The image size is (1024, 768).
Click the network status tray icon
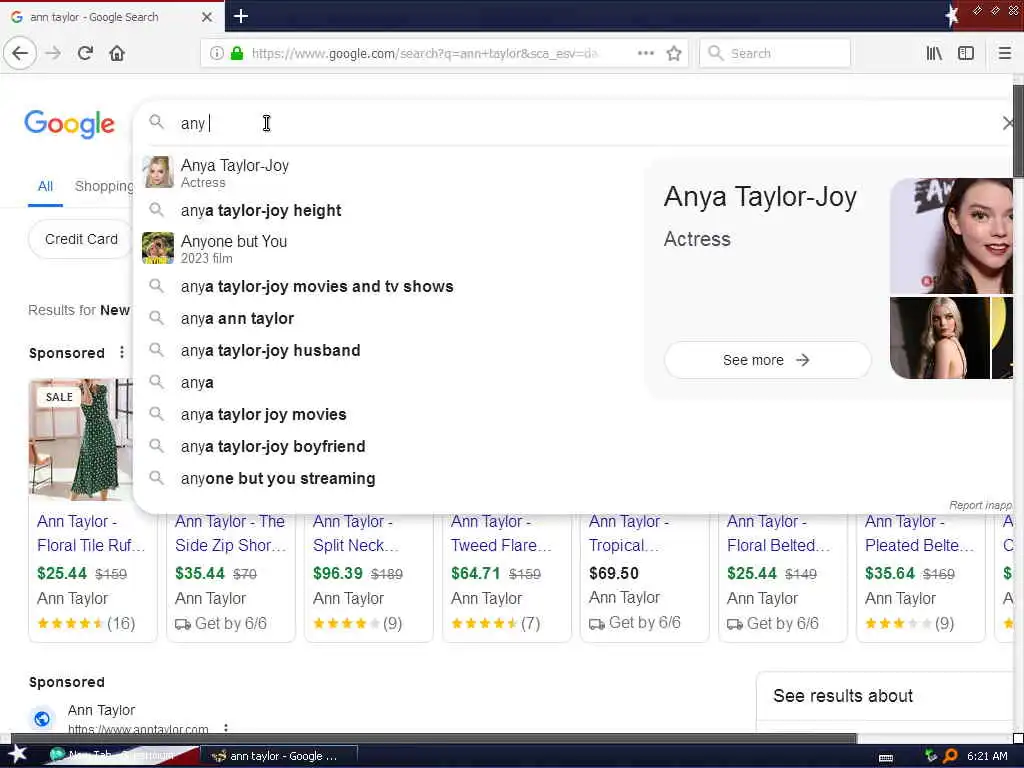tap(931, 756)
